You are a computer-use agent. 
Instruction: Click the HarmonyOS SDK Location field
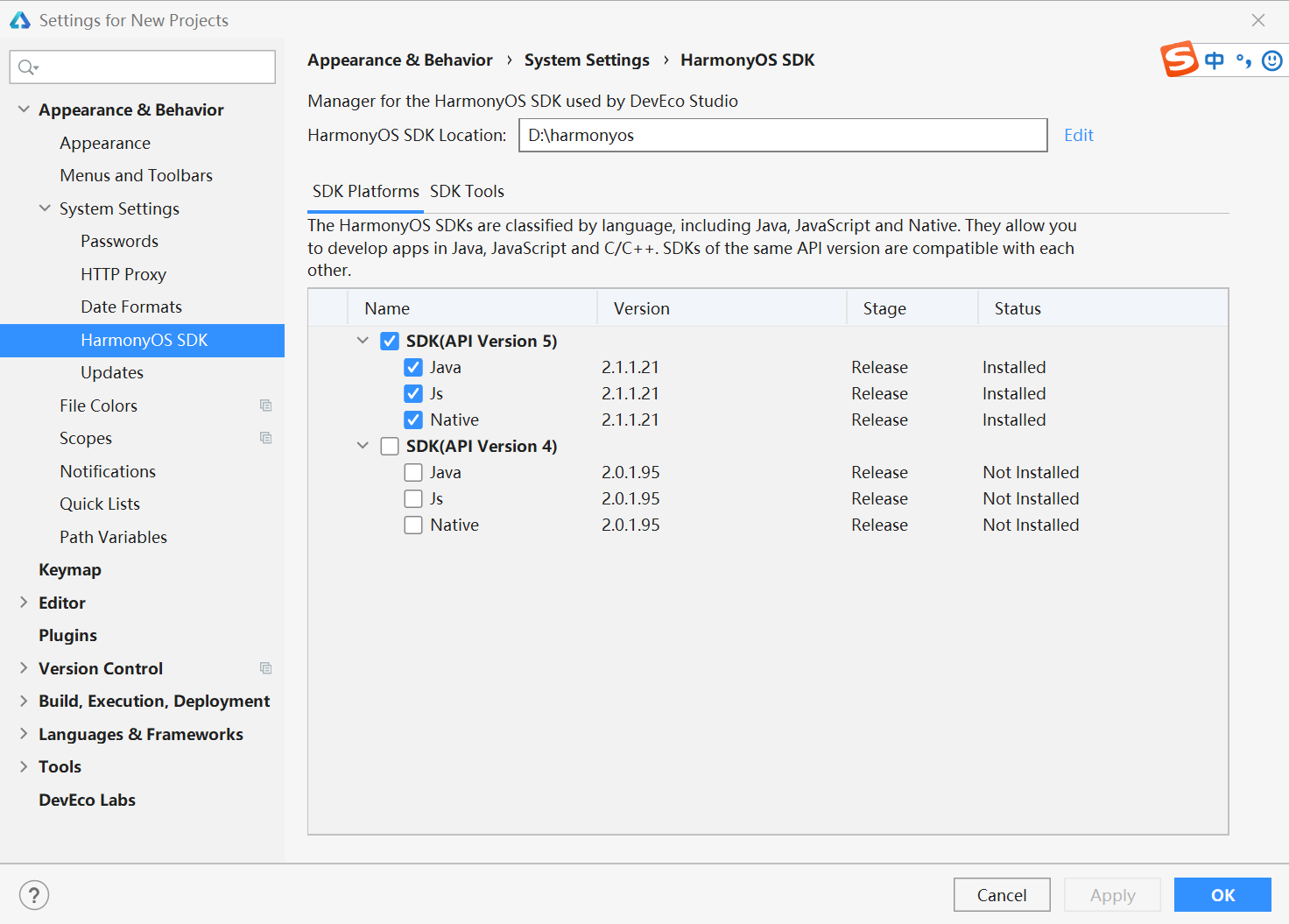pyautogui.click(x=783, y=135)
